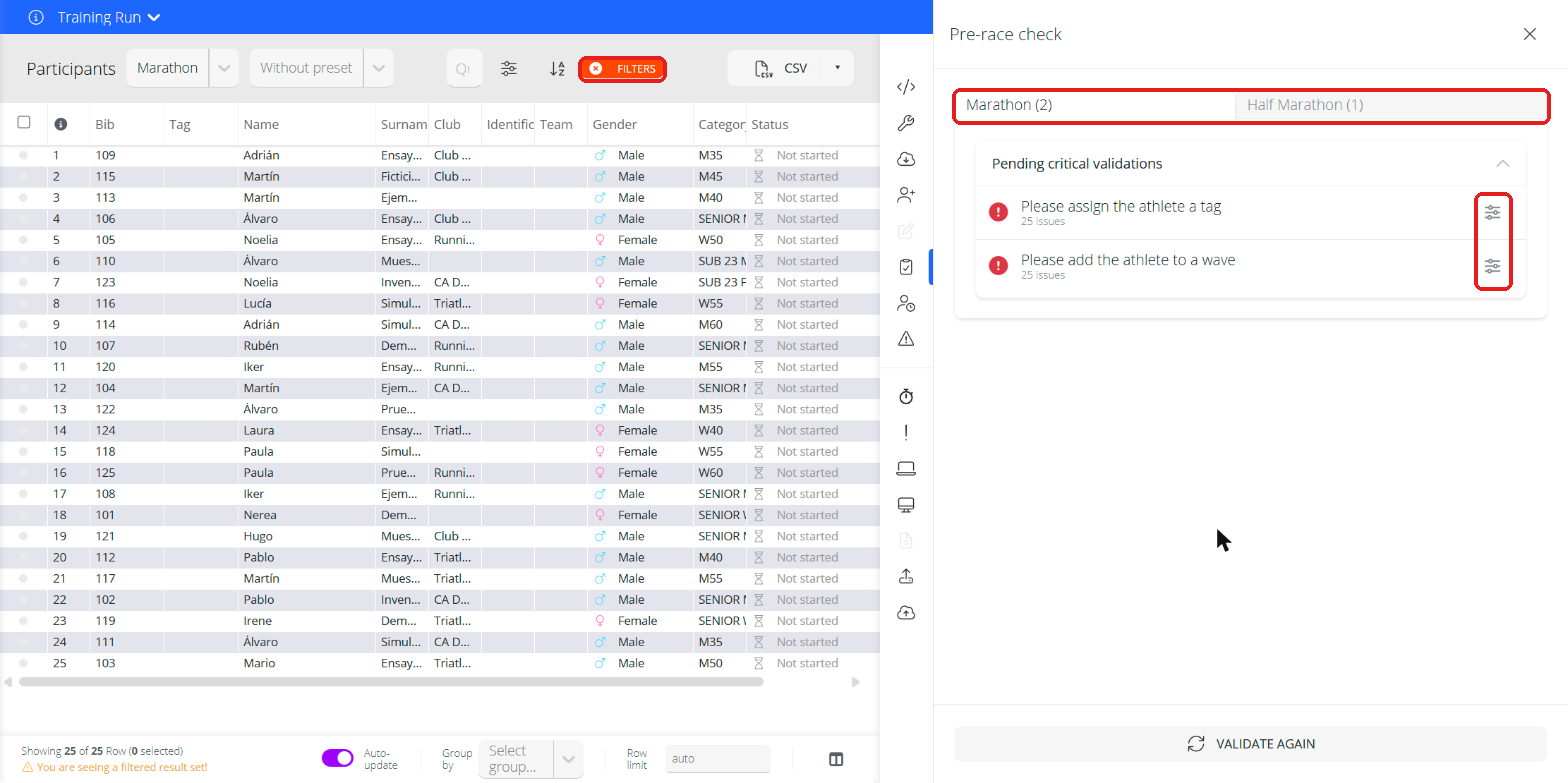The height and width of the screenshot is (783, 1568).
Task: Open the Without preset dropdown
Action: coord(322,68)
